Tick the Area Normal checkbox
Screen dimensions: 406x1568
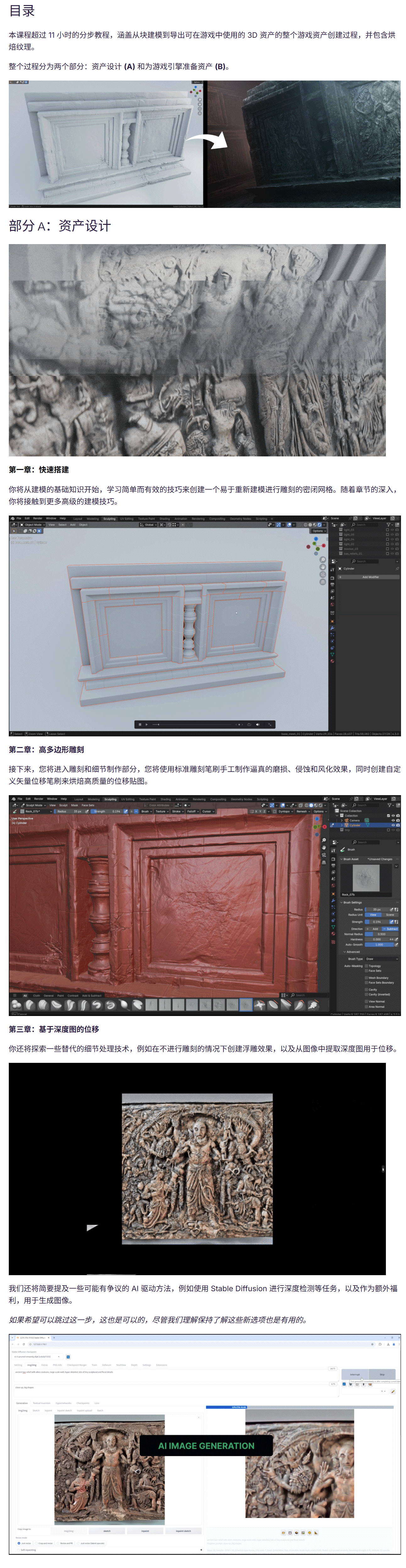click(x=366, y=1007)
